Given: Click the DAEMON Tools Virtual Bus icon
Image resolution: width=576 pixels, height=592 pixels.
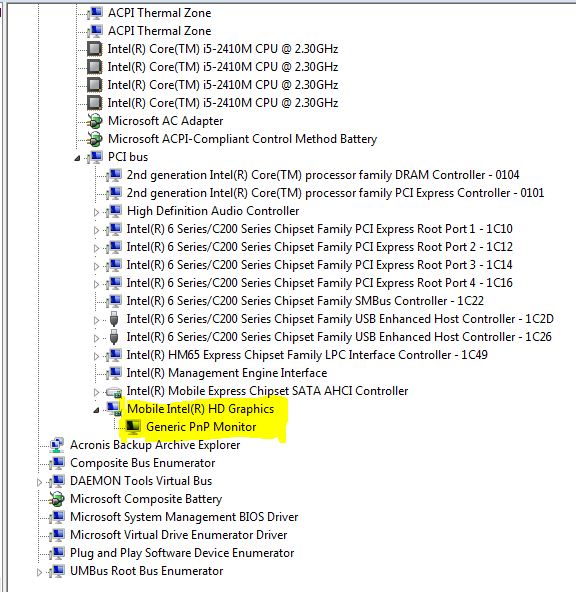Looking at the screenshot, I should pyautogui.click(x=57, y=481).
